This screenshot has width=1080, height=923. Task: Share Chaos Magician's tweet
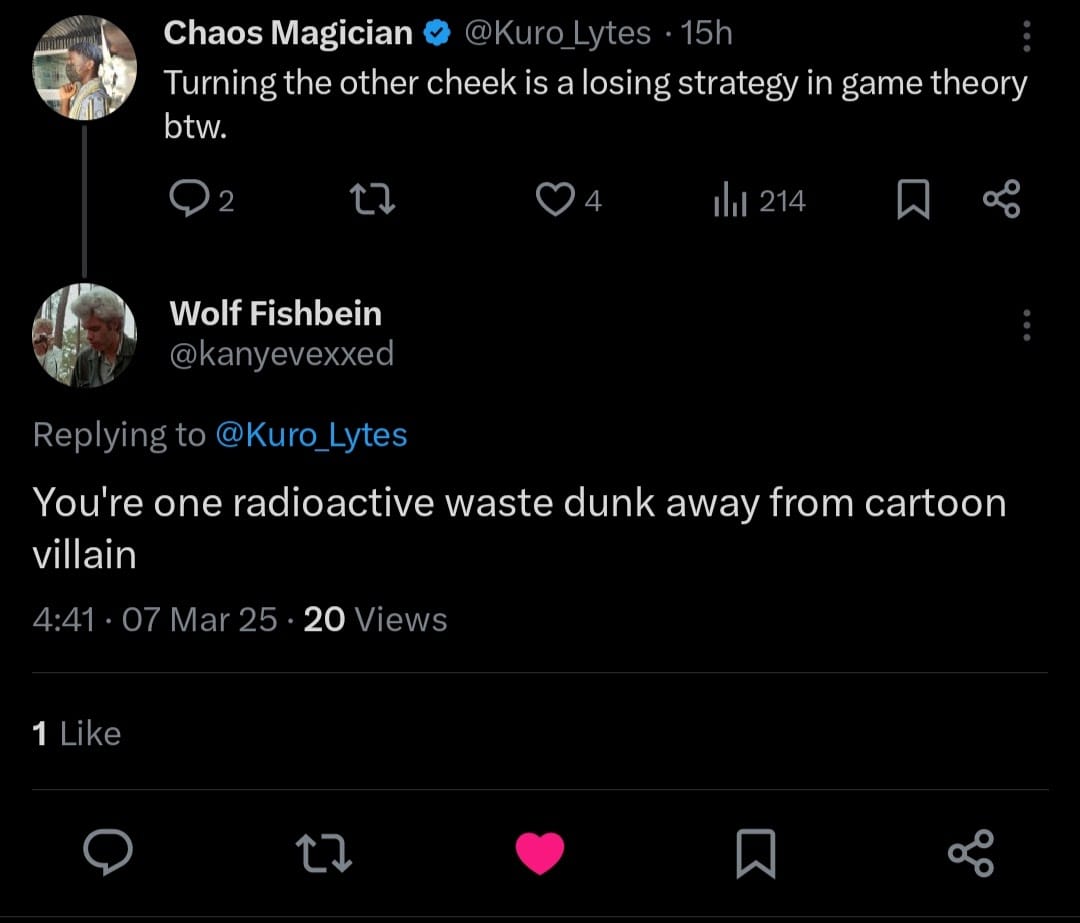pos(1002,199)
